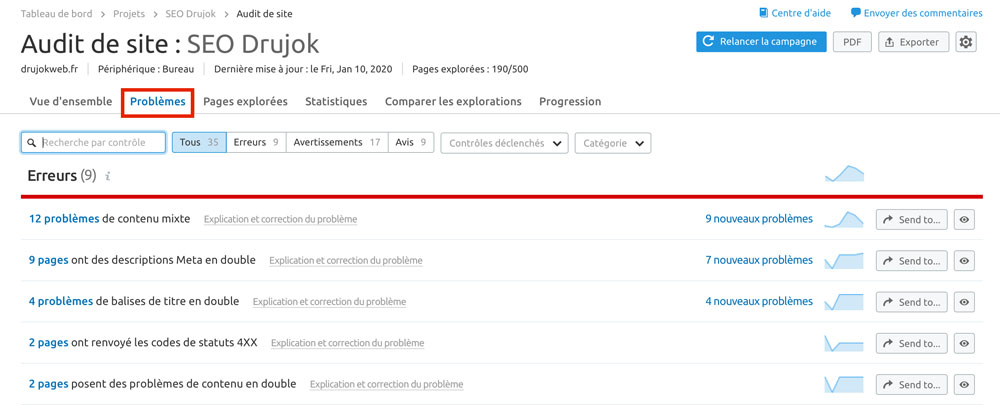Open trend graph for descriptions Meta en double
The width and height of the screenshot is (1000, 405).
844,260
